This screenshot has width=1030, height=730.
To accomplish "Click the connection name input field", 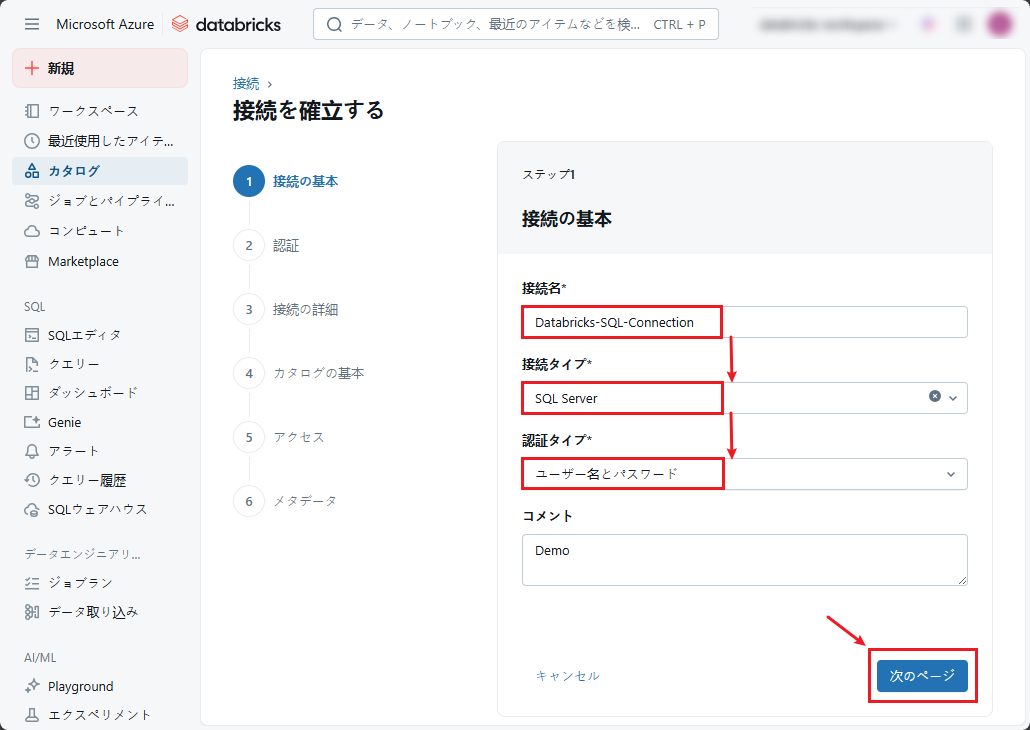I will pos(744,322).
